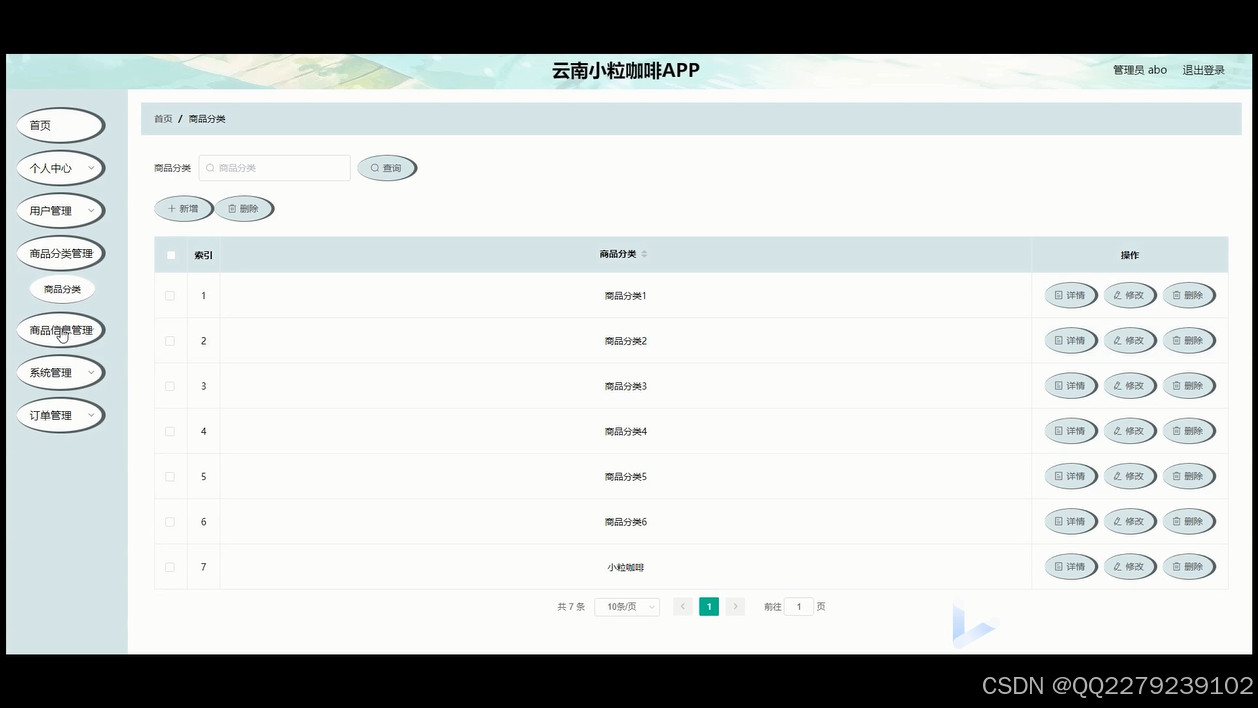1258x708 pixels.
Task: Click 退出登录 at top right
Action: pos(1202,69)
